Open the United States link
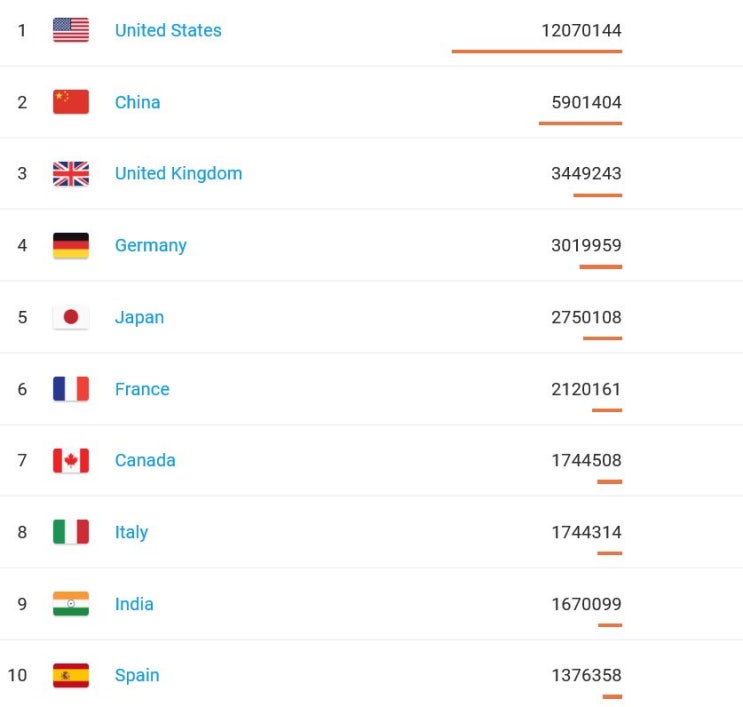Screen dimensions: 743x707 [168, 30]
